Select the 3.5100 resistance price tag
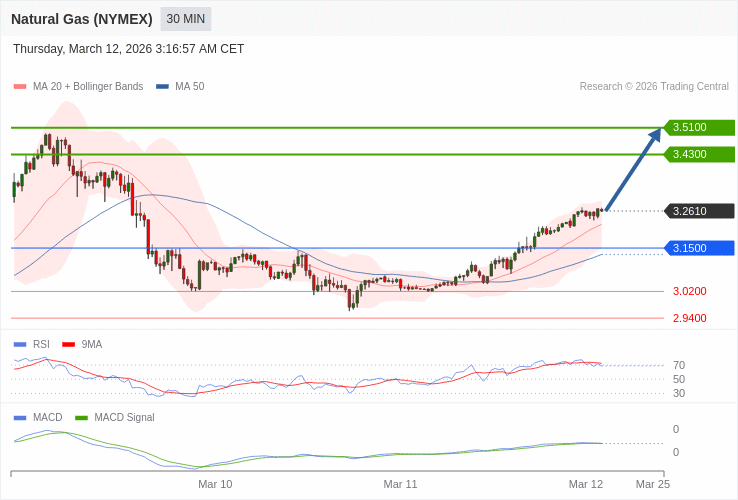738x500 pixels. click(699, 128)
